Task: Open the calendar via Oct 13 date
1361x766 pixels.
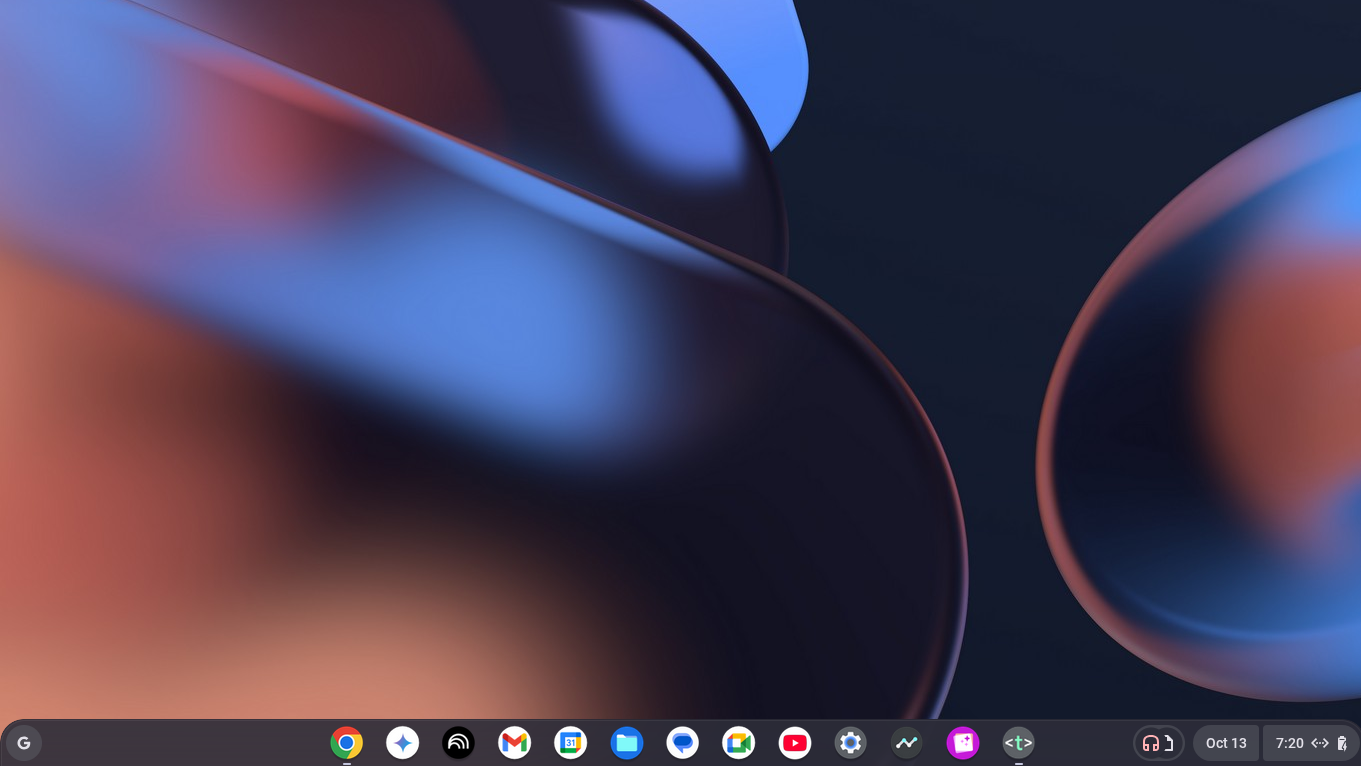Action: 1226,743
